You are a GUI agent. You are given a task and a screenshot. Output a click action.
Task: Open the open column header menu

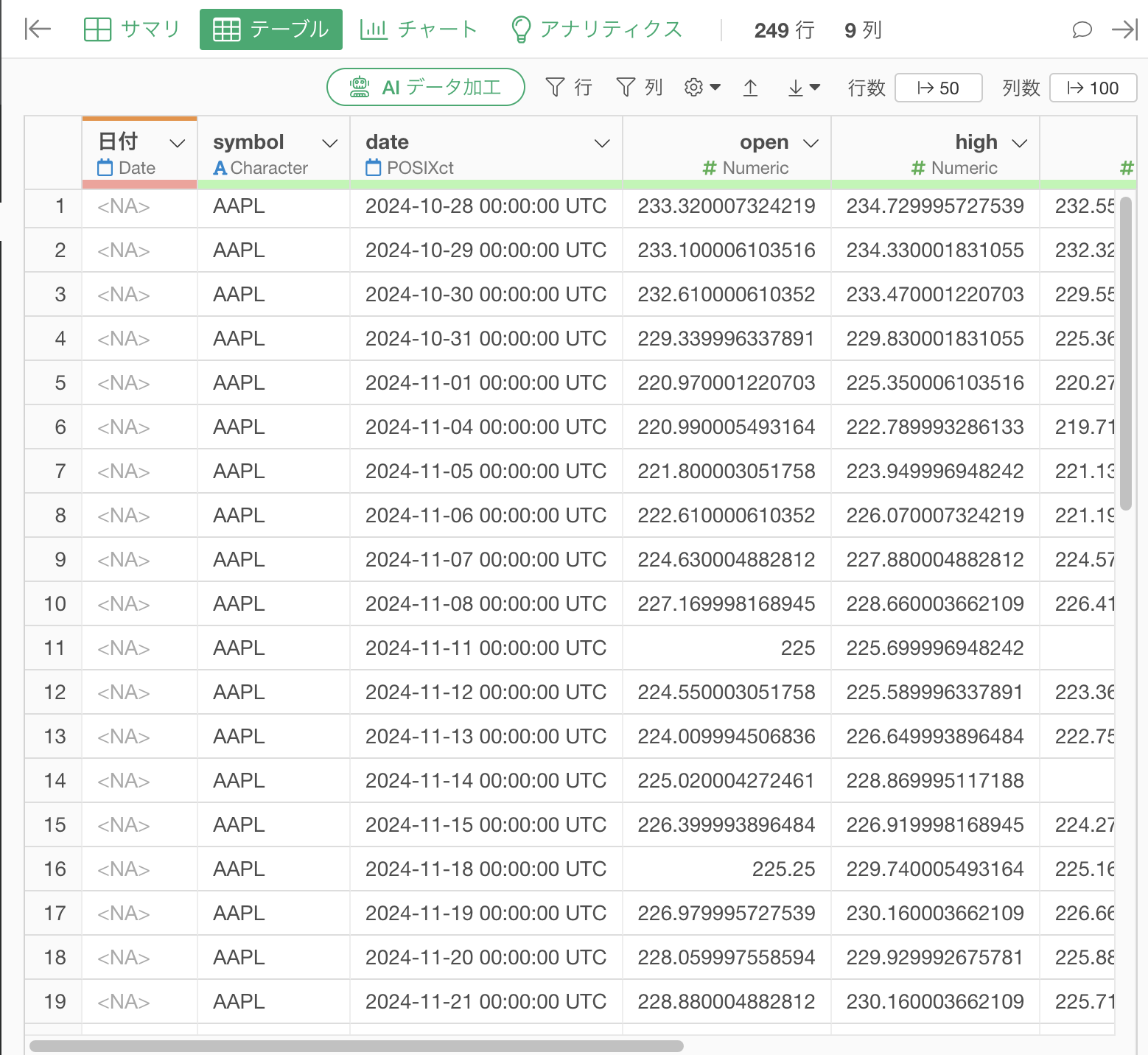tap(811, 143)
